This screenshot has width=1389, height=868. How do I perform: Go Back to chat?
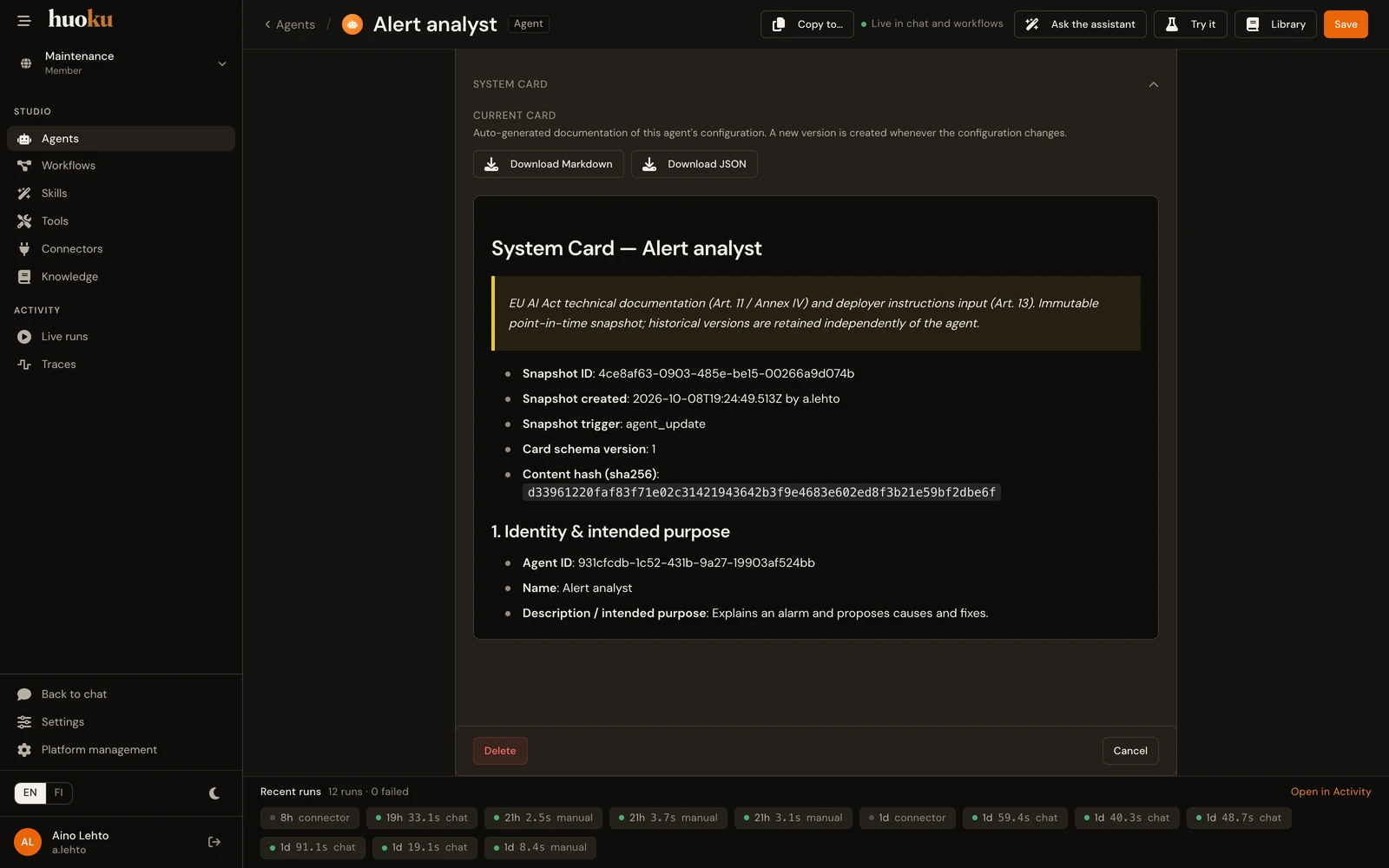pyautogui.click(x=121, y=694)
